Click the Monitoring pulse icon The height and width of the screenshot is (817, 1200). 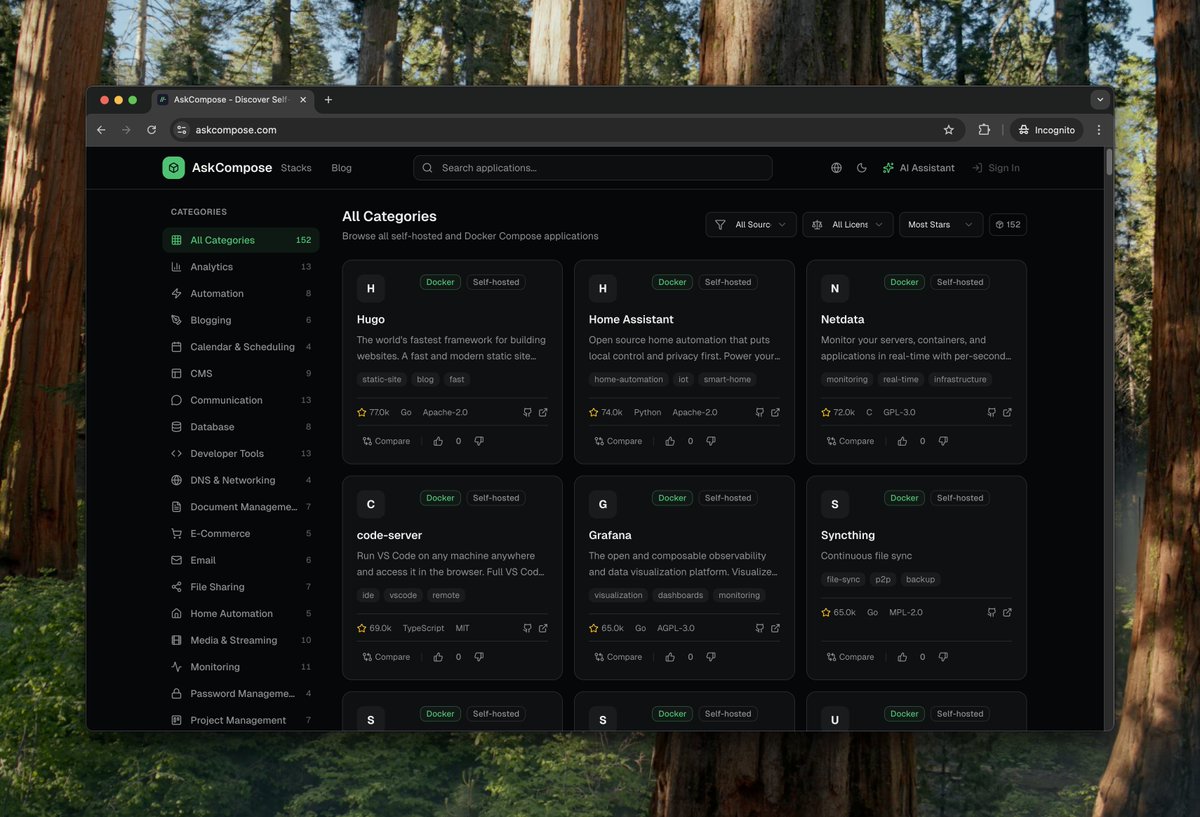point(177,667)
